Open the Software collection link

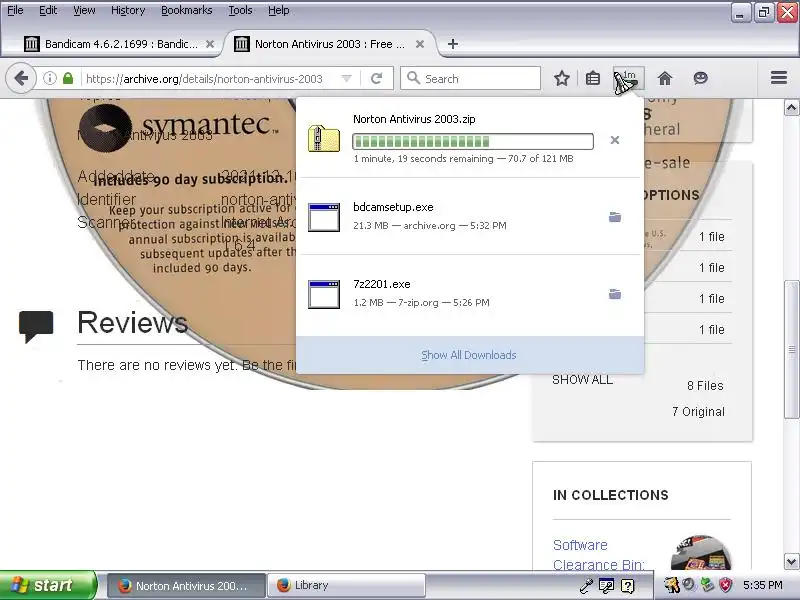coord(580,545)
